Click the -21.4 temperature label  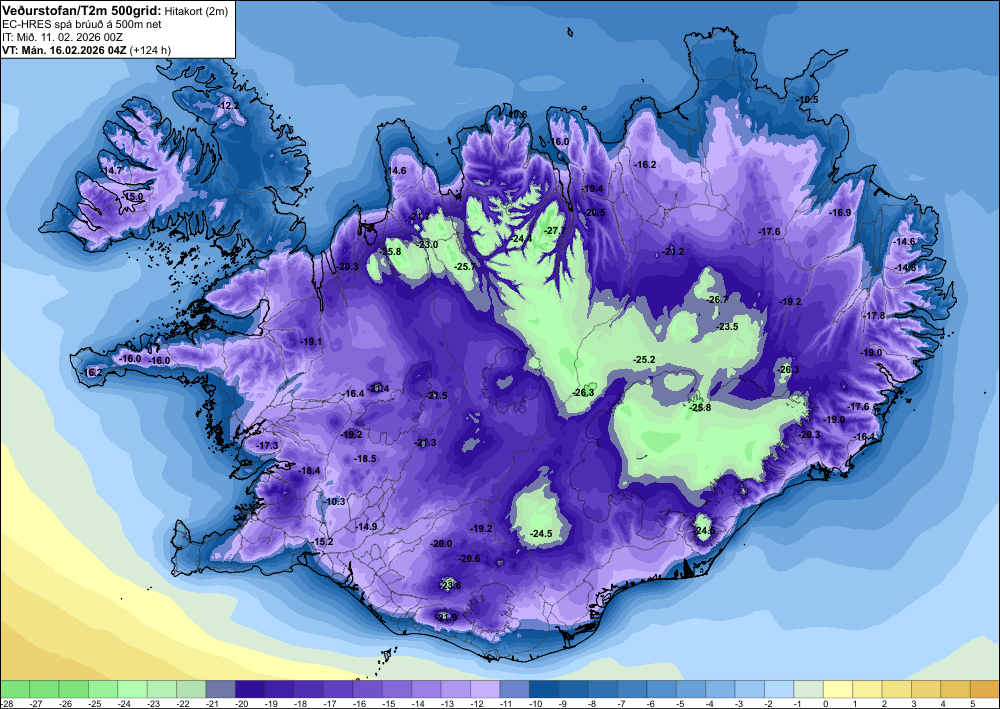click(378, 388)
